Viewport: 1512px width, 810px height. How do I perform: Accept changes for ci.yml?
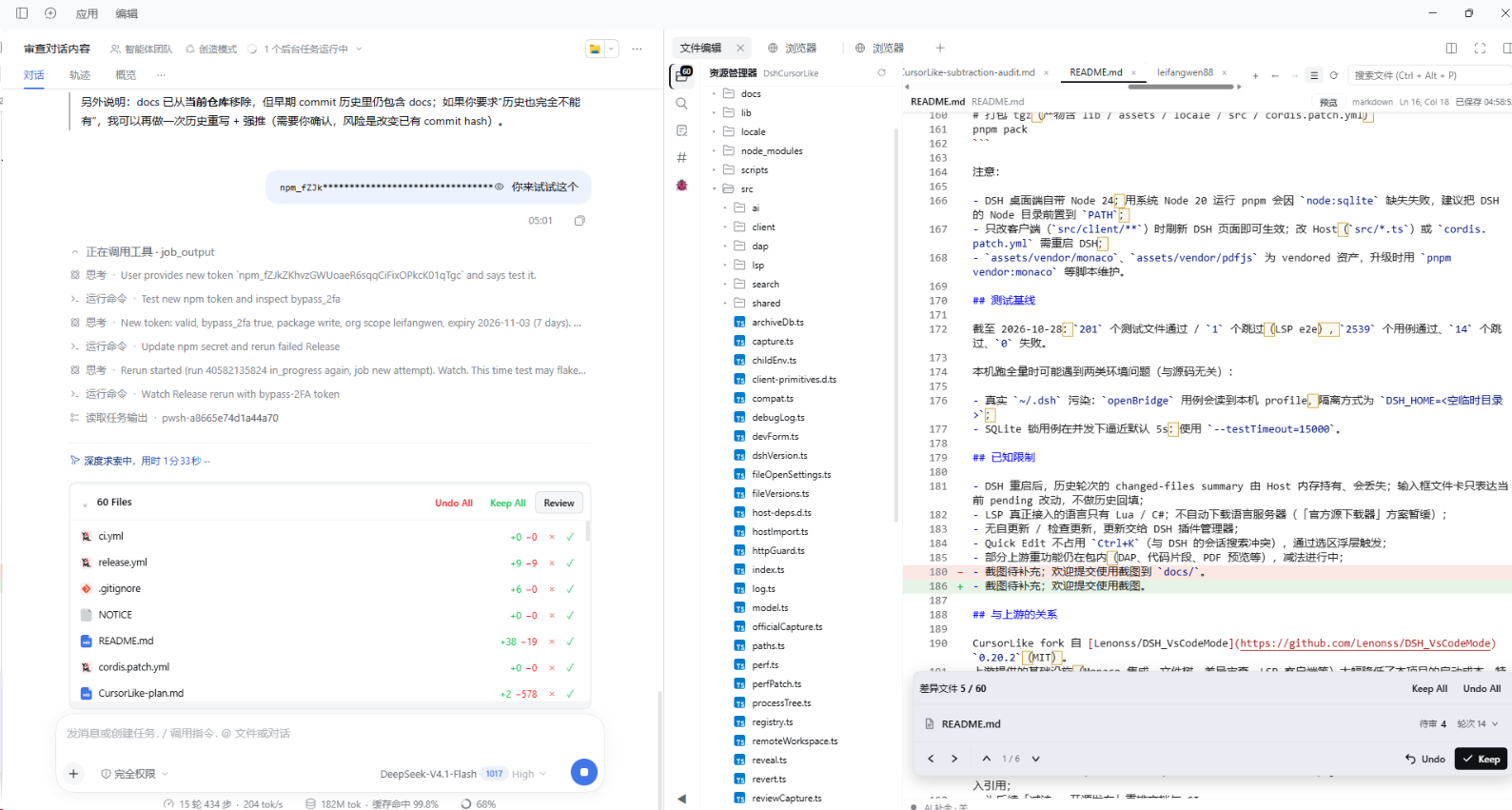pyautogui.click(x=570, y=537)
